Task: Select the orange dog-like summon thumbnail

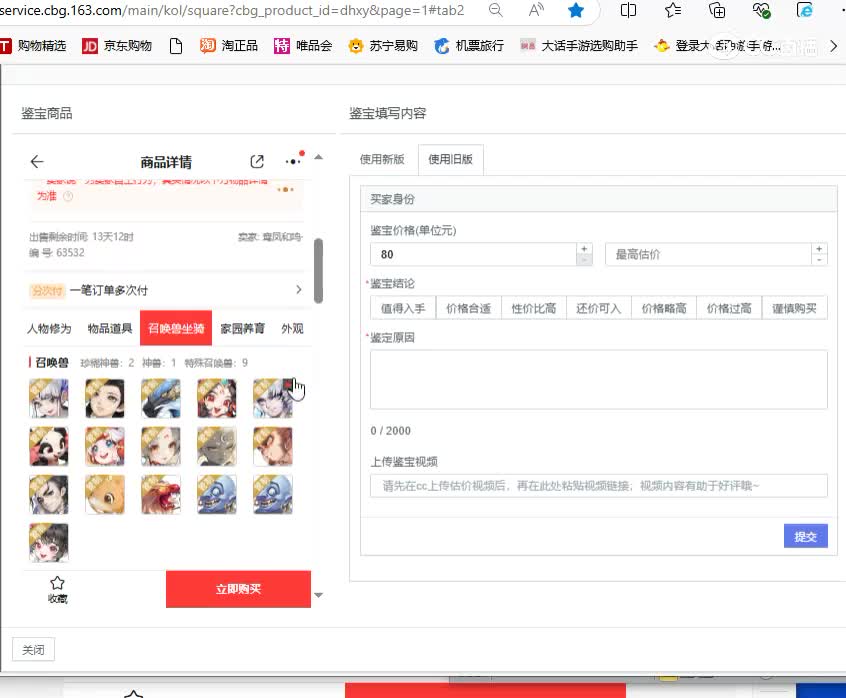Action: point(105,495)
